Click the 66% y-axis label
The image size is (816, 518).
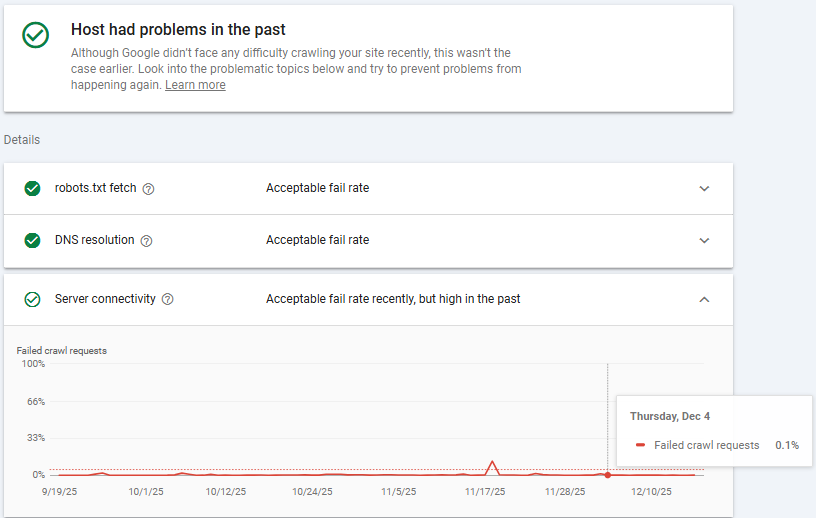(36, 402)
